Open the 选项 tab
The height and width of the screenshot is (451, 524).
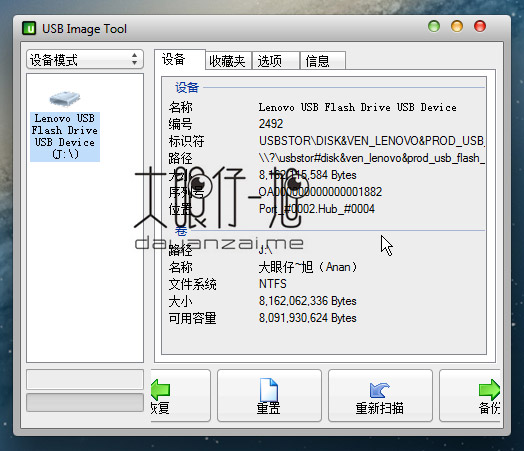[275, 61]
